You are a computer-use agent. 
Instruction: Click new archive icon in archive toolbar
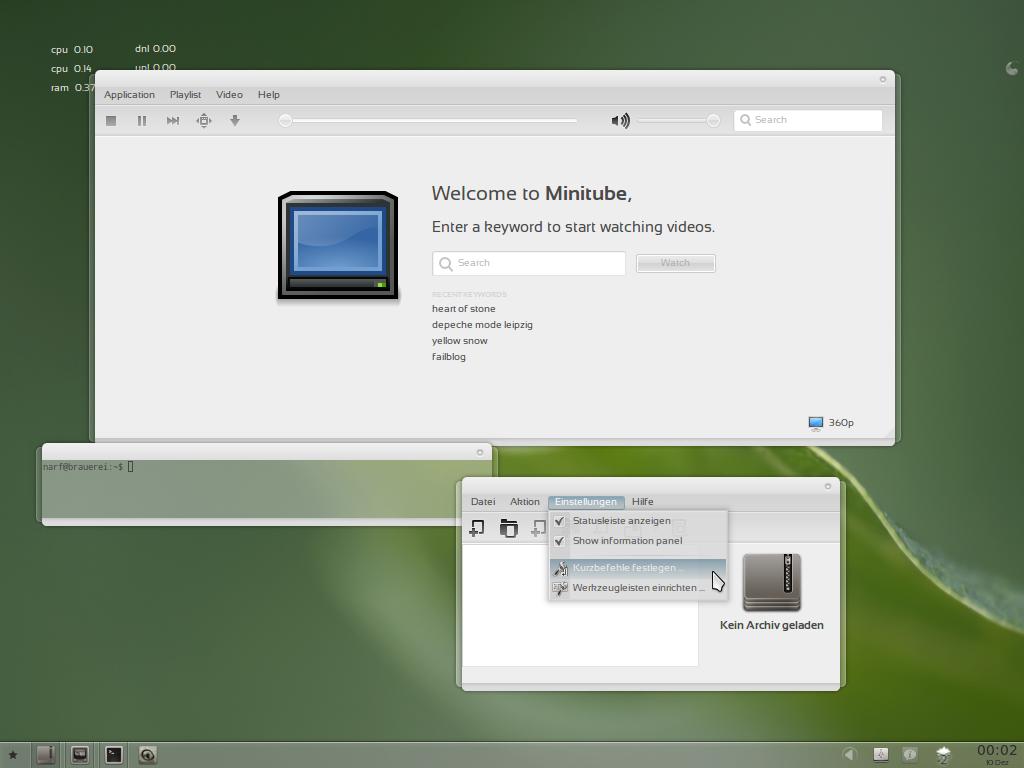(477, 528)
